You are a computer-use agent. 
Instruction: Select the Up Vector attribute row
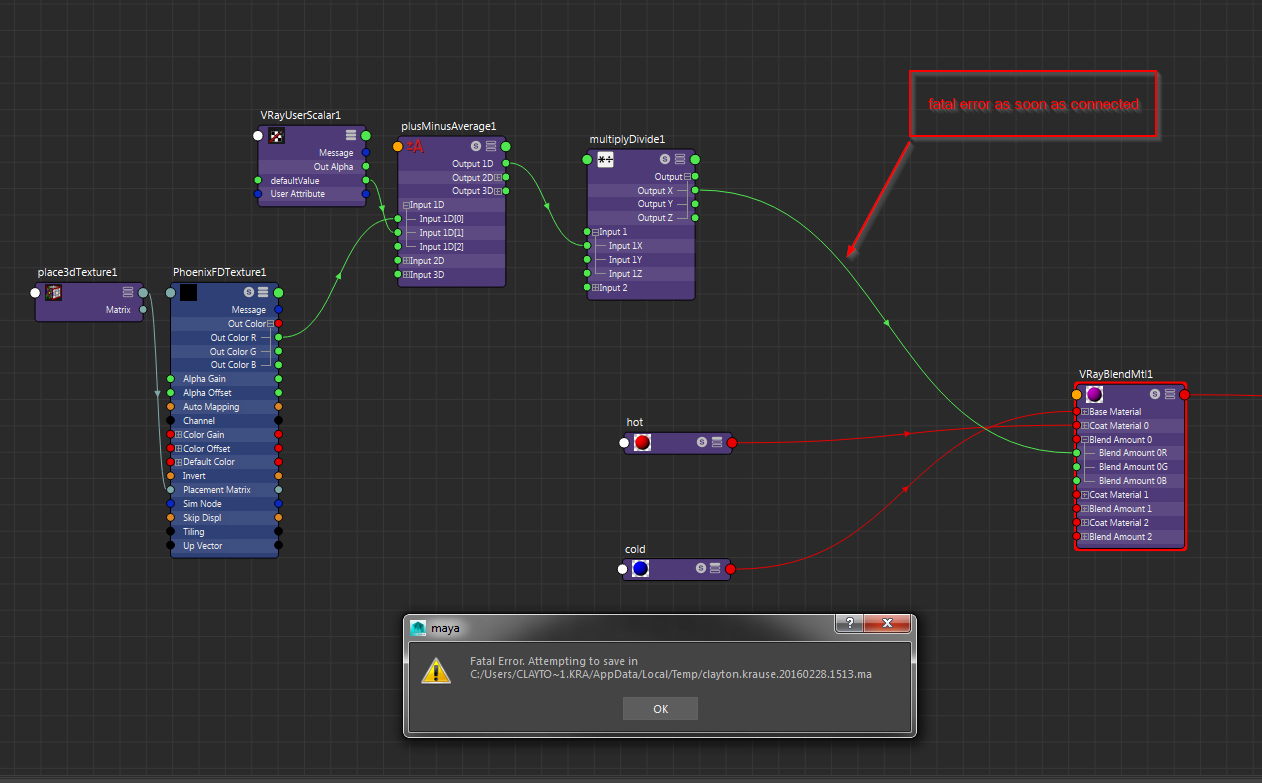point(225,546)
